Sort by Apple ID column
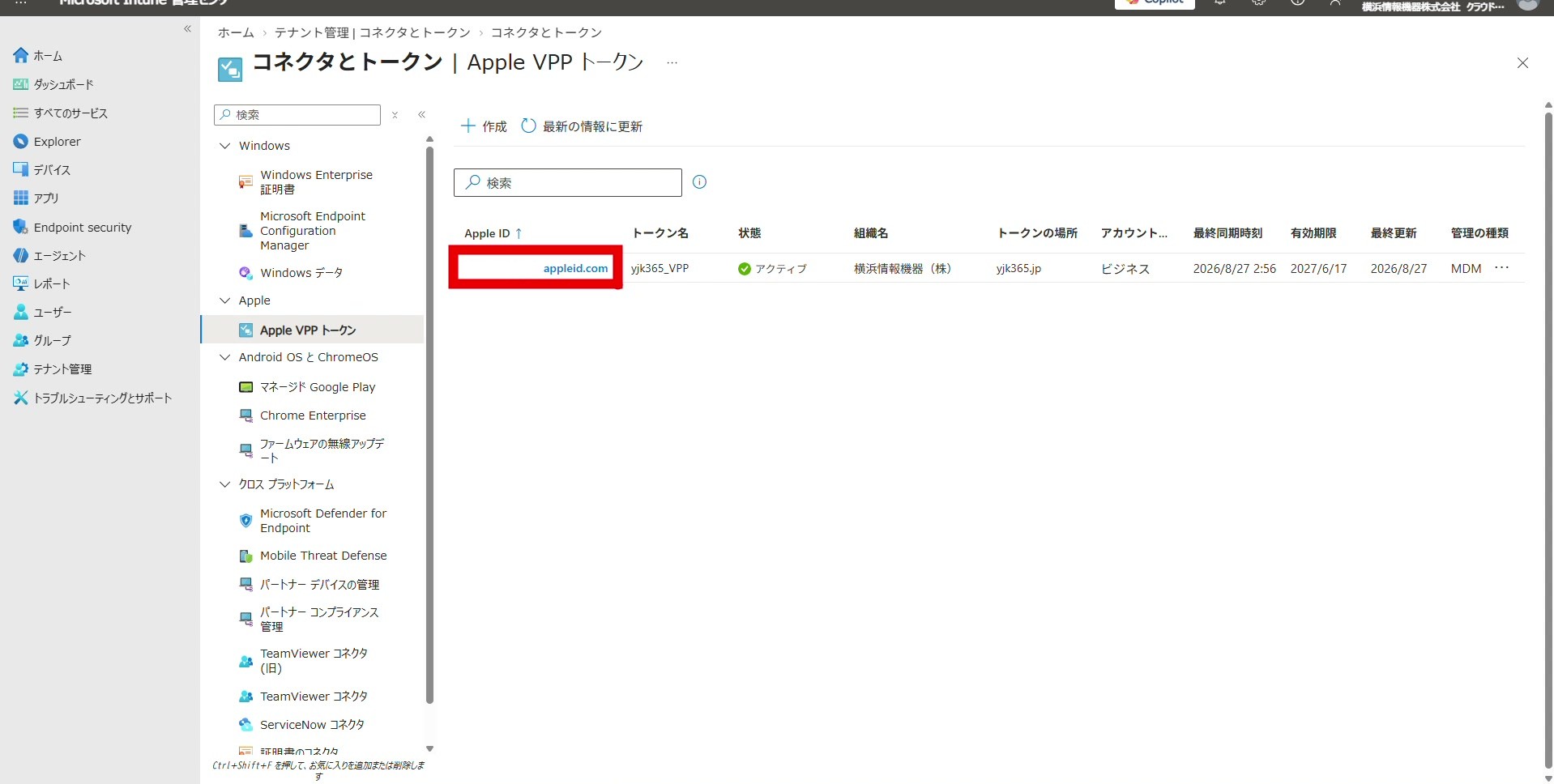The image size is (1554, 784). 493,233
